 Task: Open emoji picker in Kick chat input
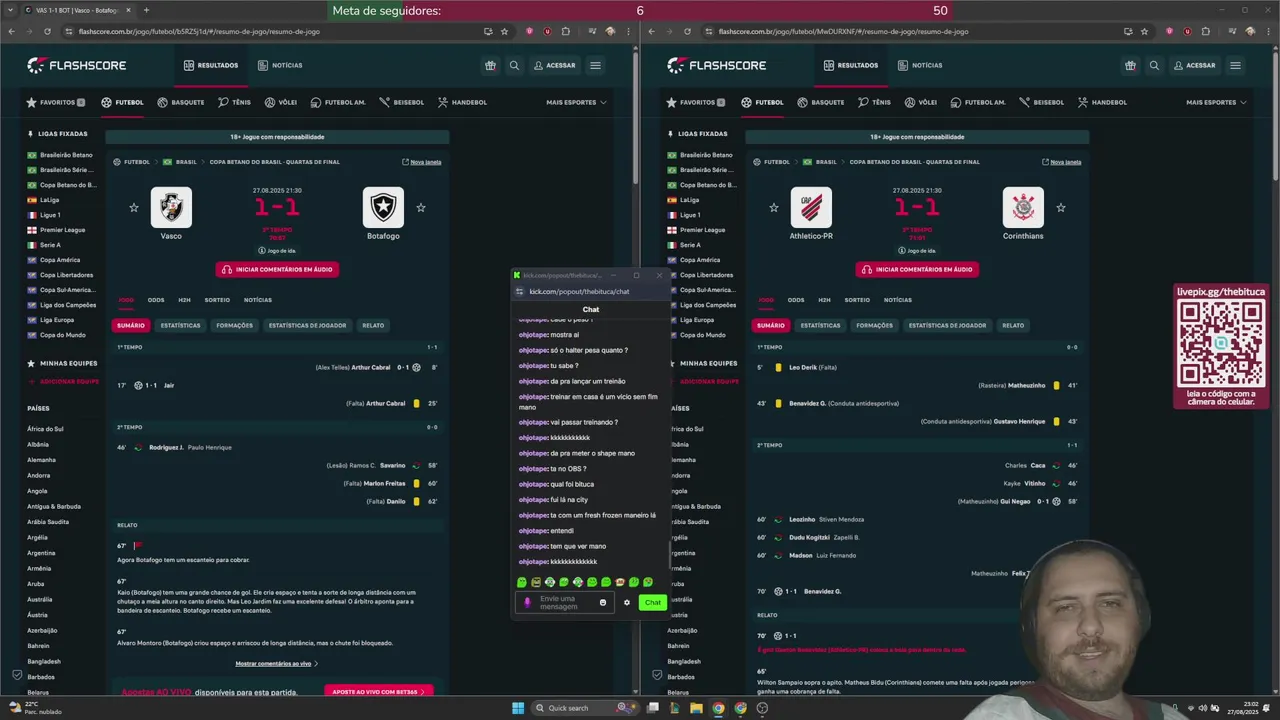(x=603, y=602)
